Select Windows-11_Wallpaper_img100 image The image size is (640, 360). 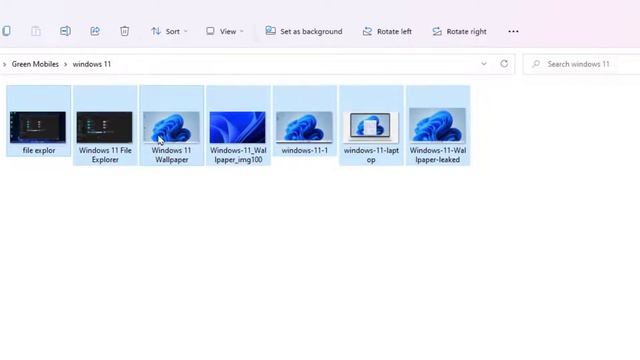tap(238, 125)
